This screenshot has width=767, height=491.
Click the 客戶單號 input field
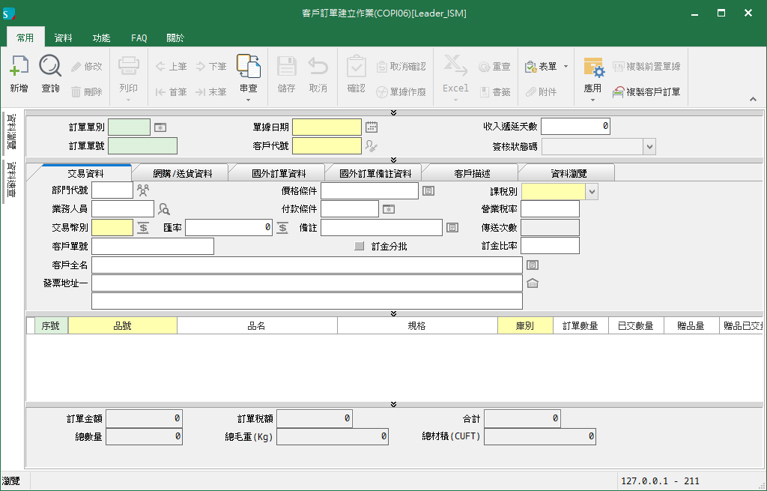(x=153, y=247)
